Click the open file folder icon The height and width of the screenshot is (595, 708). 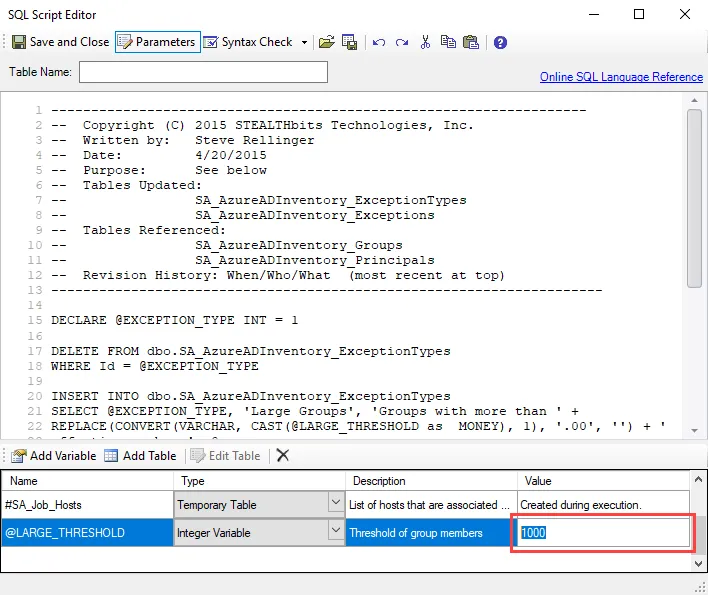tap(326, 42)
